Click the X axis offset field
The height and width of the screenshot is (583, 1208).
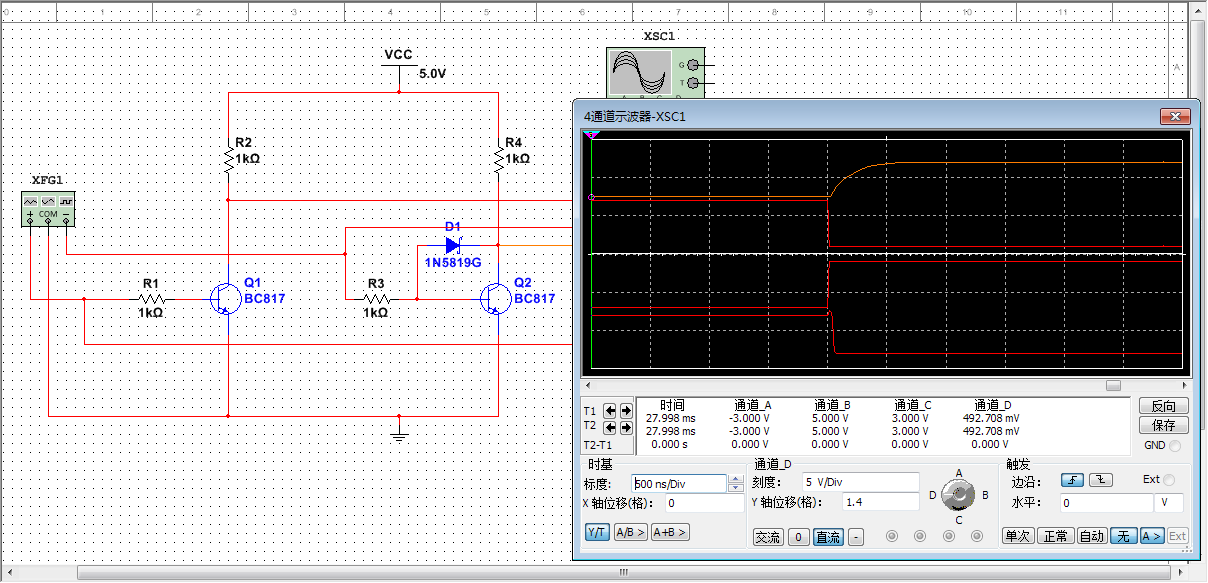[x=704, y=503]
